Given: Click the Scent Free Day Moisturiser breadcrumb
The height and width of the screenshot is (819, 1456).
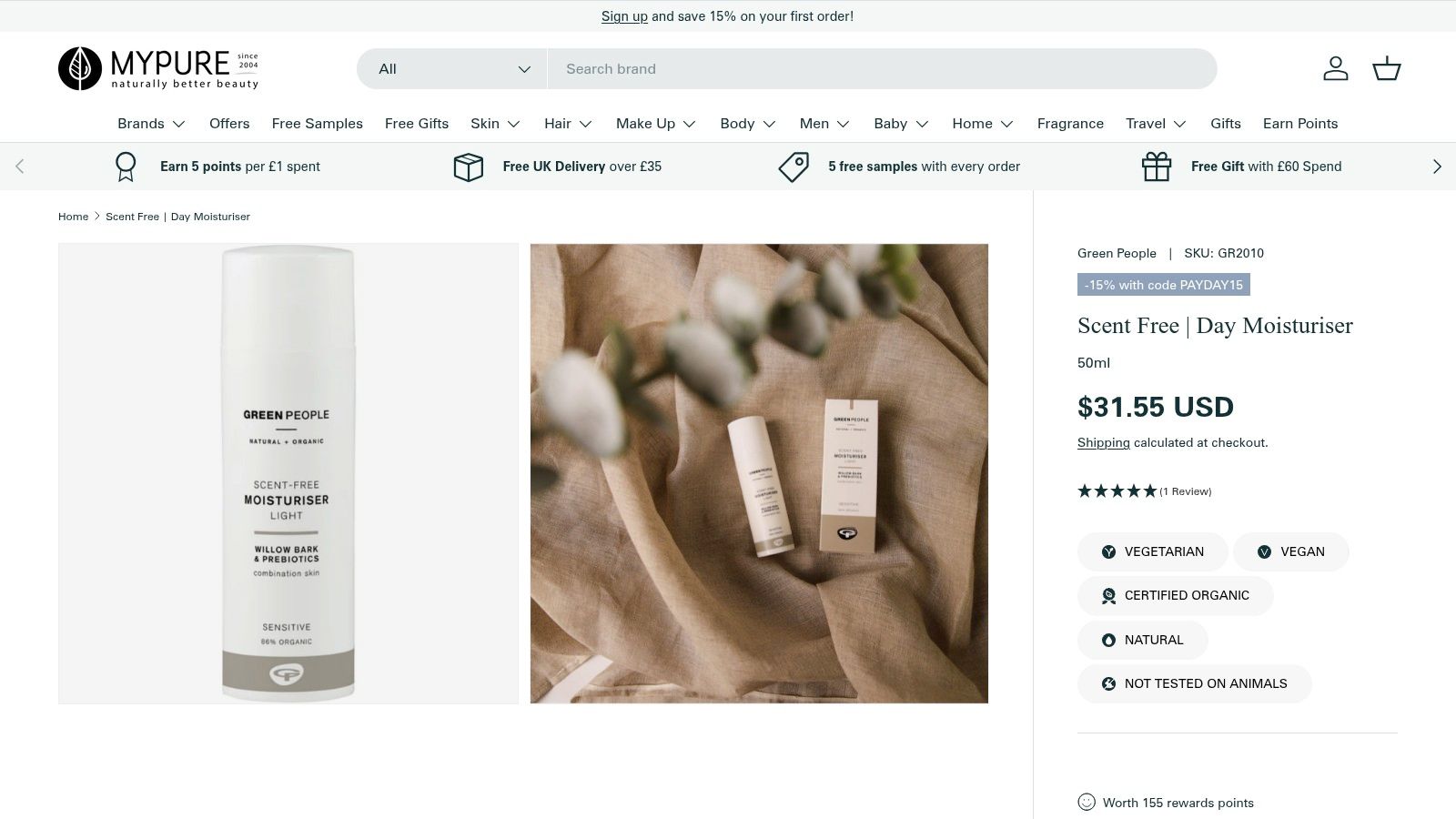Looking at the screenshot, I should [177, 217].
